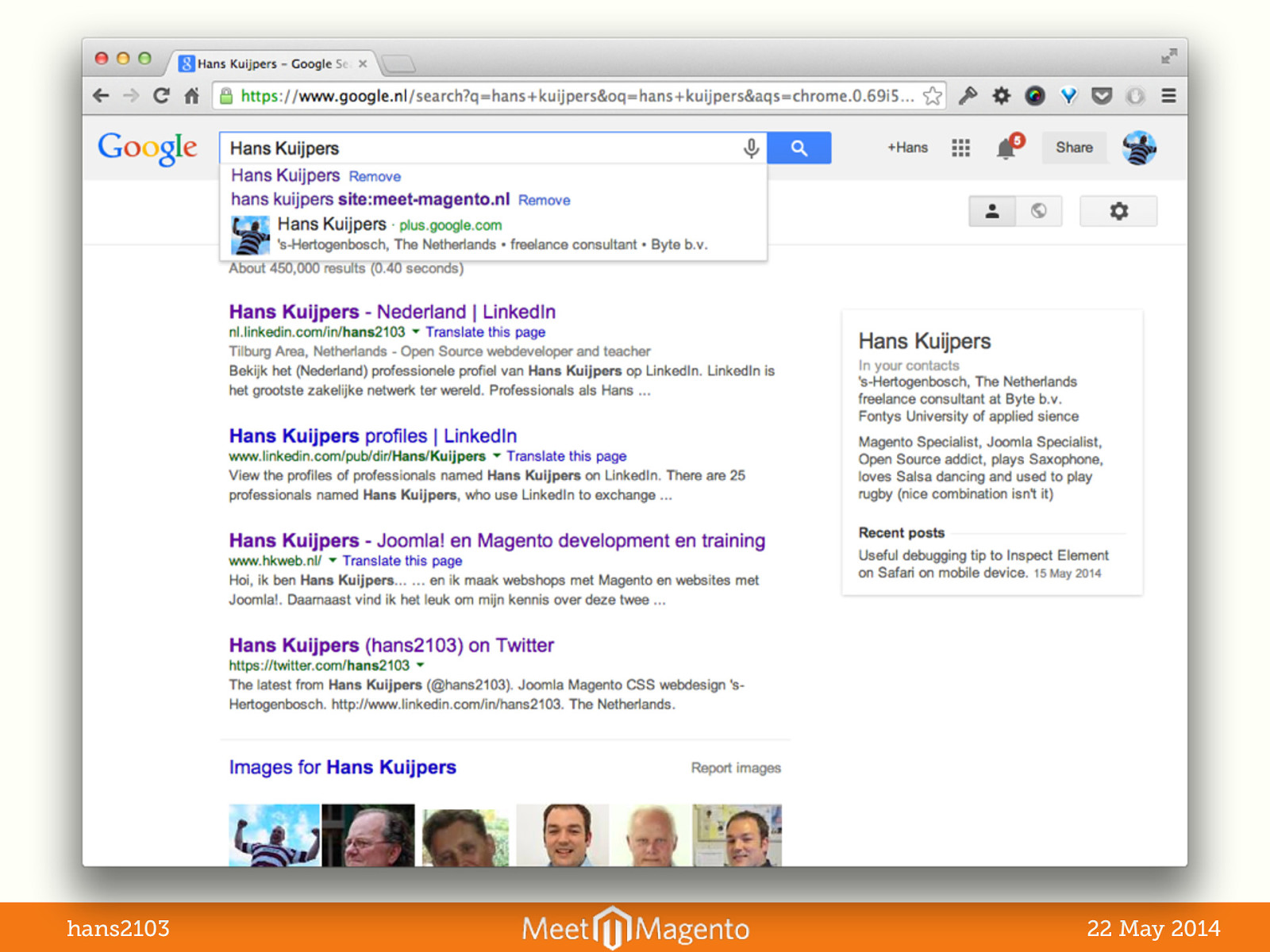Translate the nl.linkedin.com result page

485,332
